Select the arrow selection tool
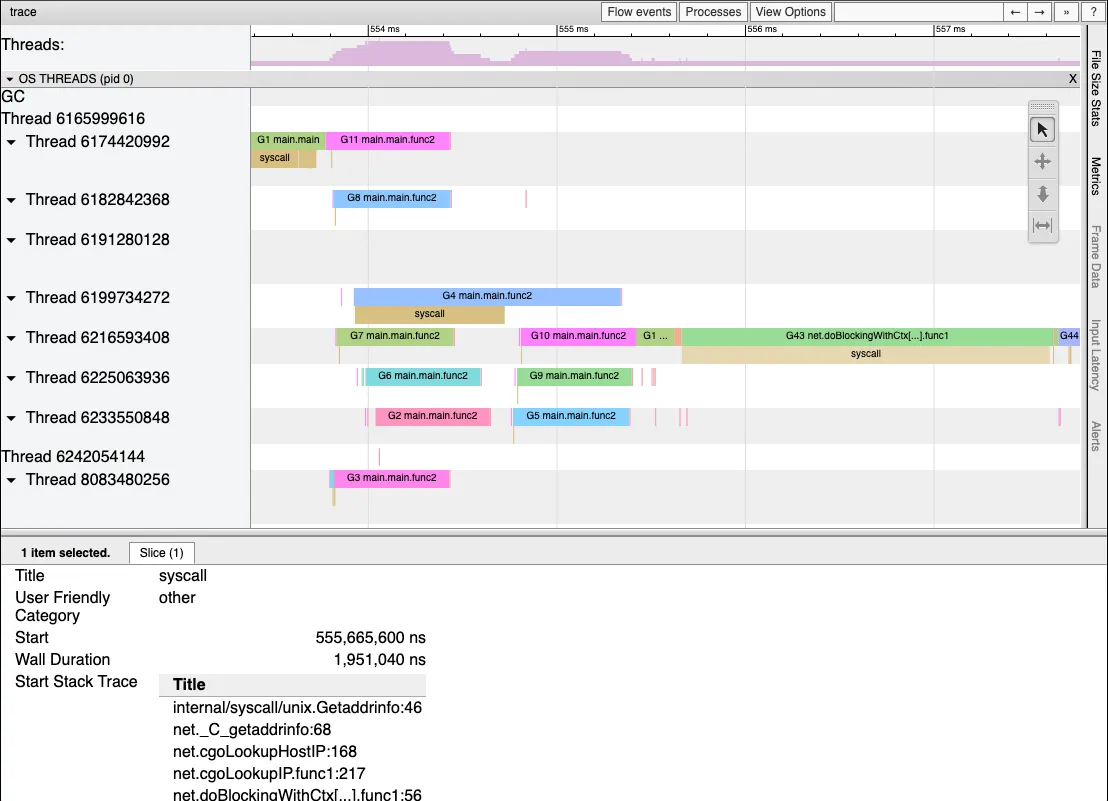This screenshot has height=801, width=1108. click(x=1042, y=130)
